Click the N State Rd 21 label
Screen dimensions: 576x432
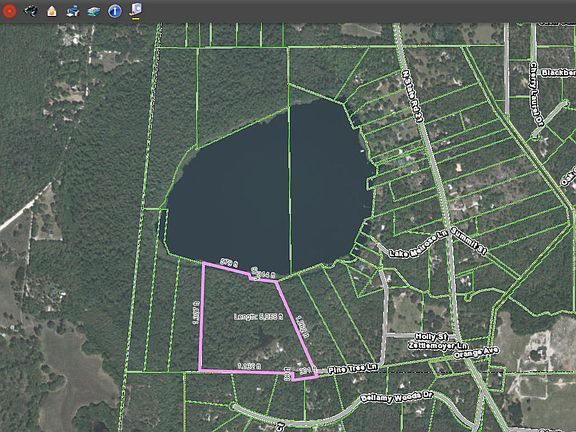point(413,96)
